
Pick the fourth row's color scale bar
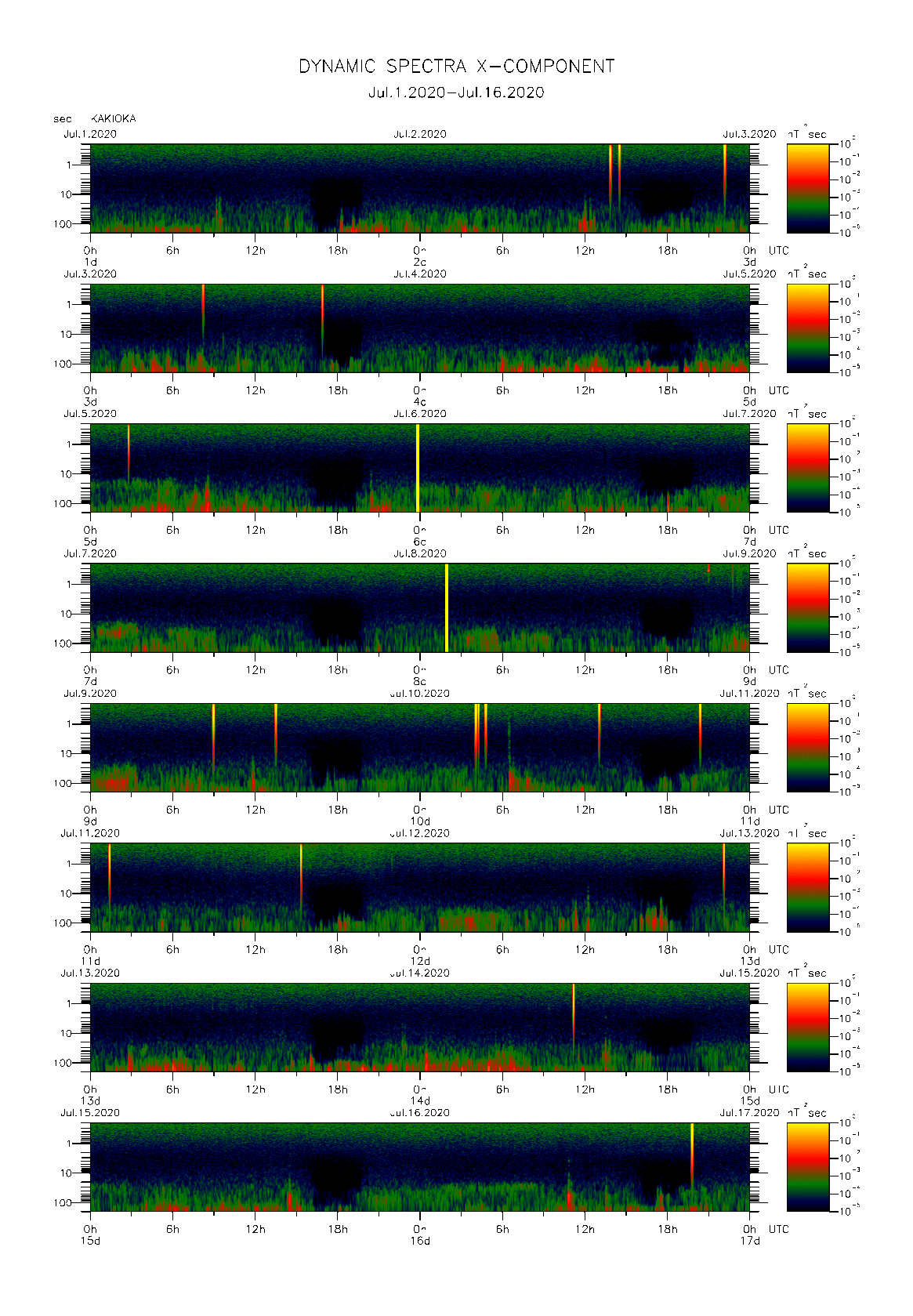[x=807, y=607]
